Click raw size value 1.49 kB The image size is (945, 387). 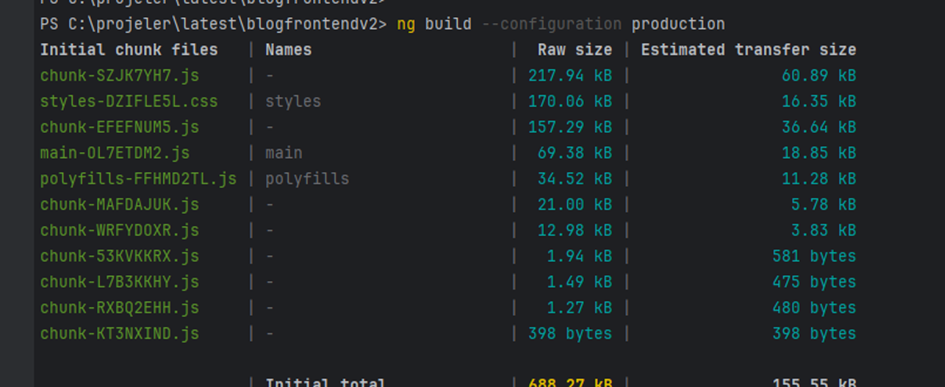point(580,282)
